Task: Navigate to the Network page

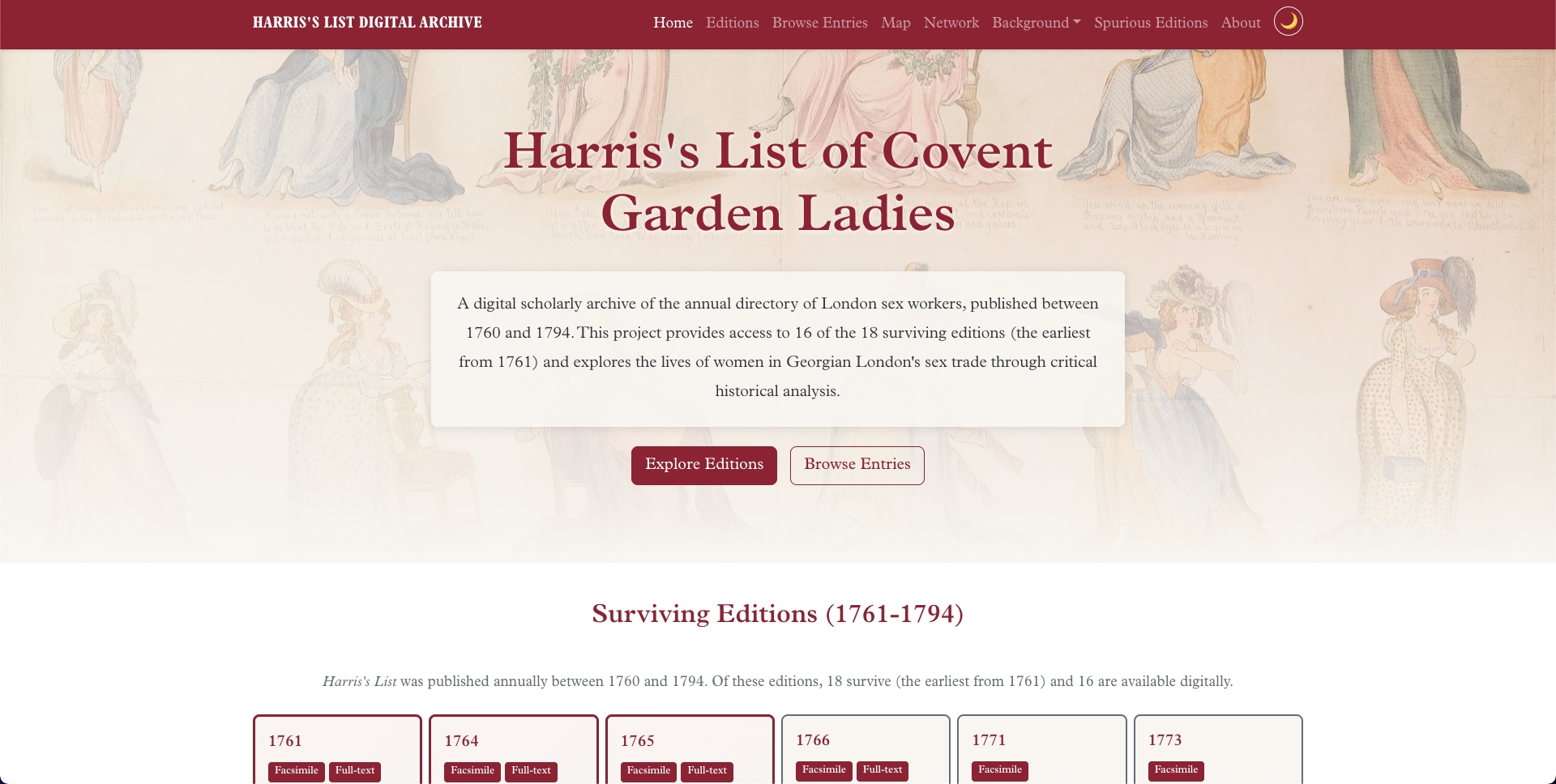Action: click(x=951, y=23)
